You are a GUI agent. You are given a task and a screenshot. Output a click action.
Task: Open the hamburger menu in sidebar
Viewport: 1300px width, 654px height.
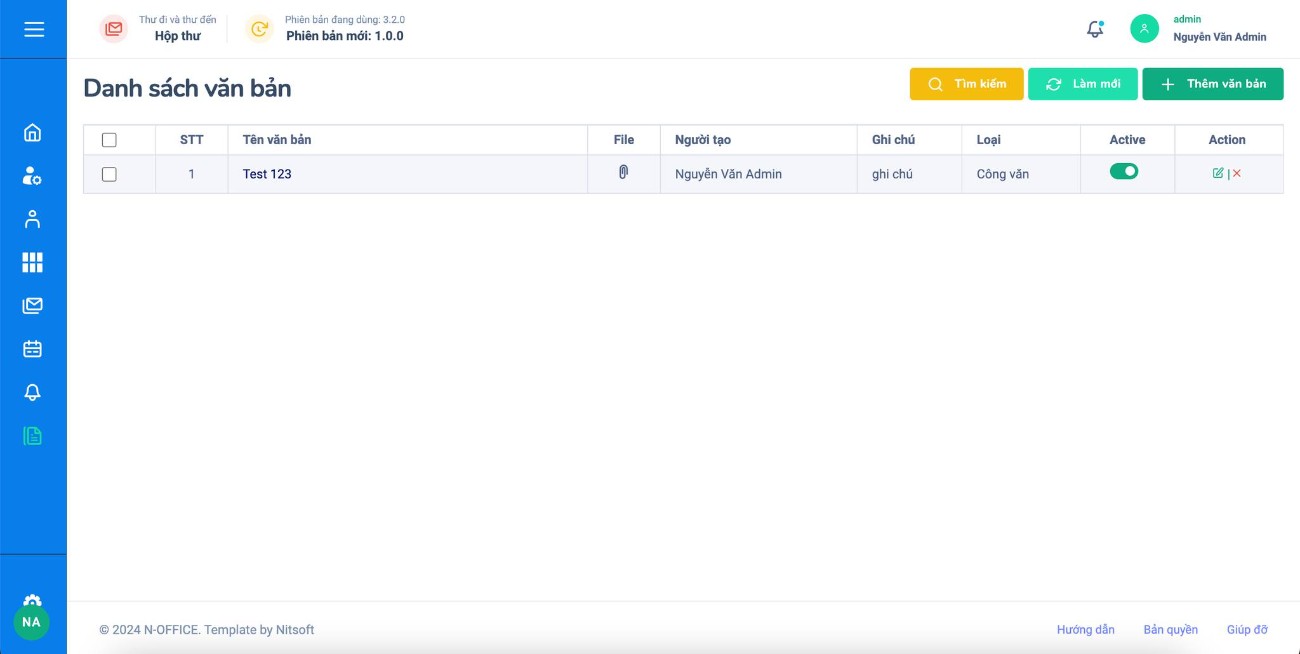coord(34,29)
